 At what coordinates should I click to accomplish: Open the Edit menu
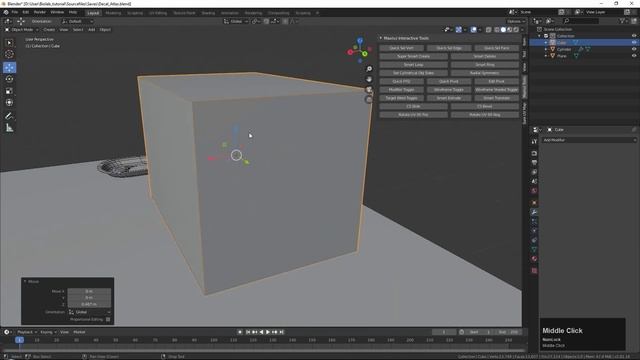26,13
